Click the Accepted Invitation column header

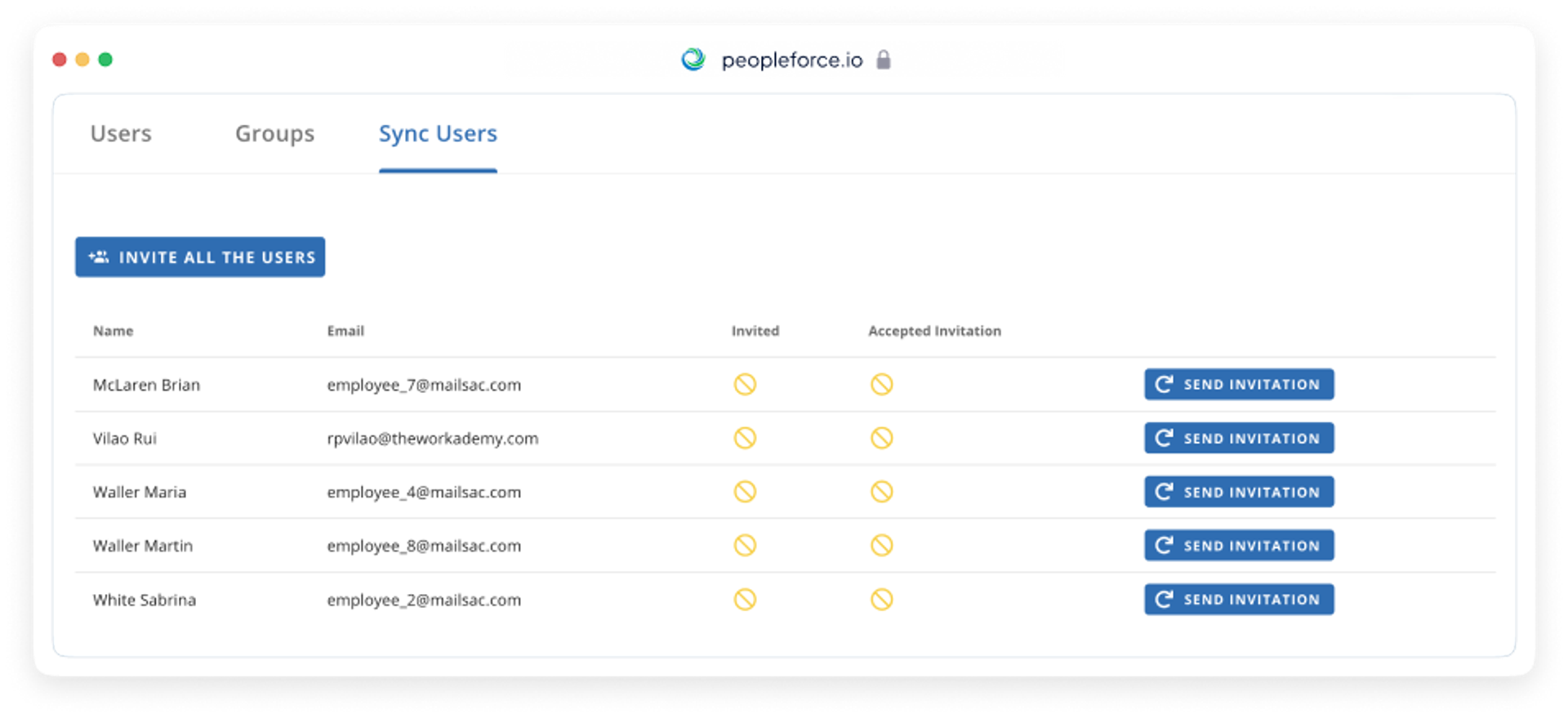(934, 331)
